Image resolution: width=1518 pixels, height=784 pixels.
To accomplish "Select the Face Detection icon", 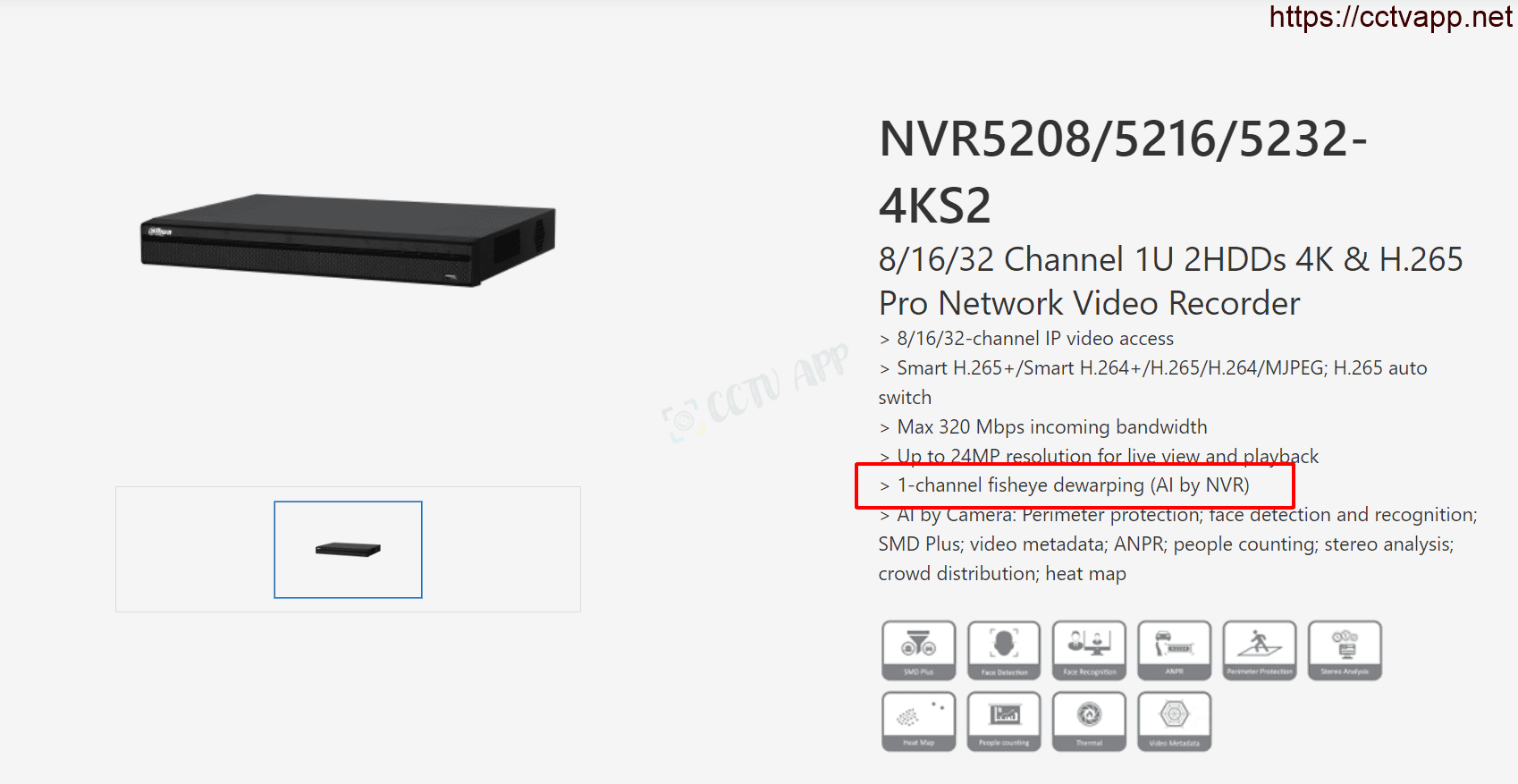I will [1004, 651].
